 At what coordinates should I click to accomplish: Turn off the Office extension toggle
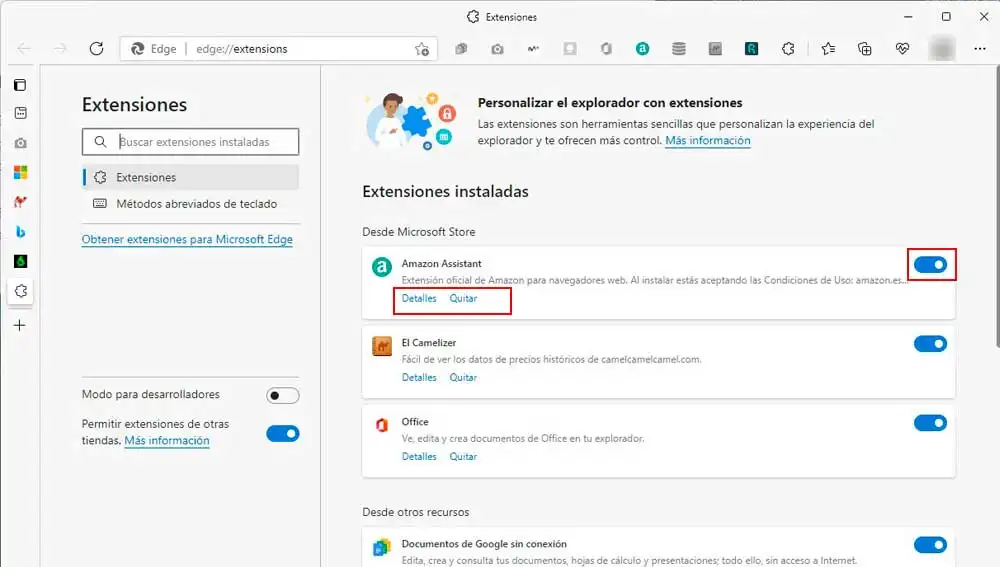(x=930, y=423)
